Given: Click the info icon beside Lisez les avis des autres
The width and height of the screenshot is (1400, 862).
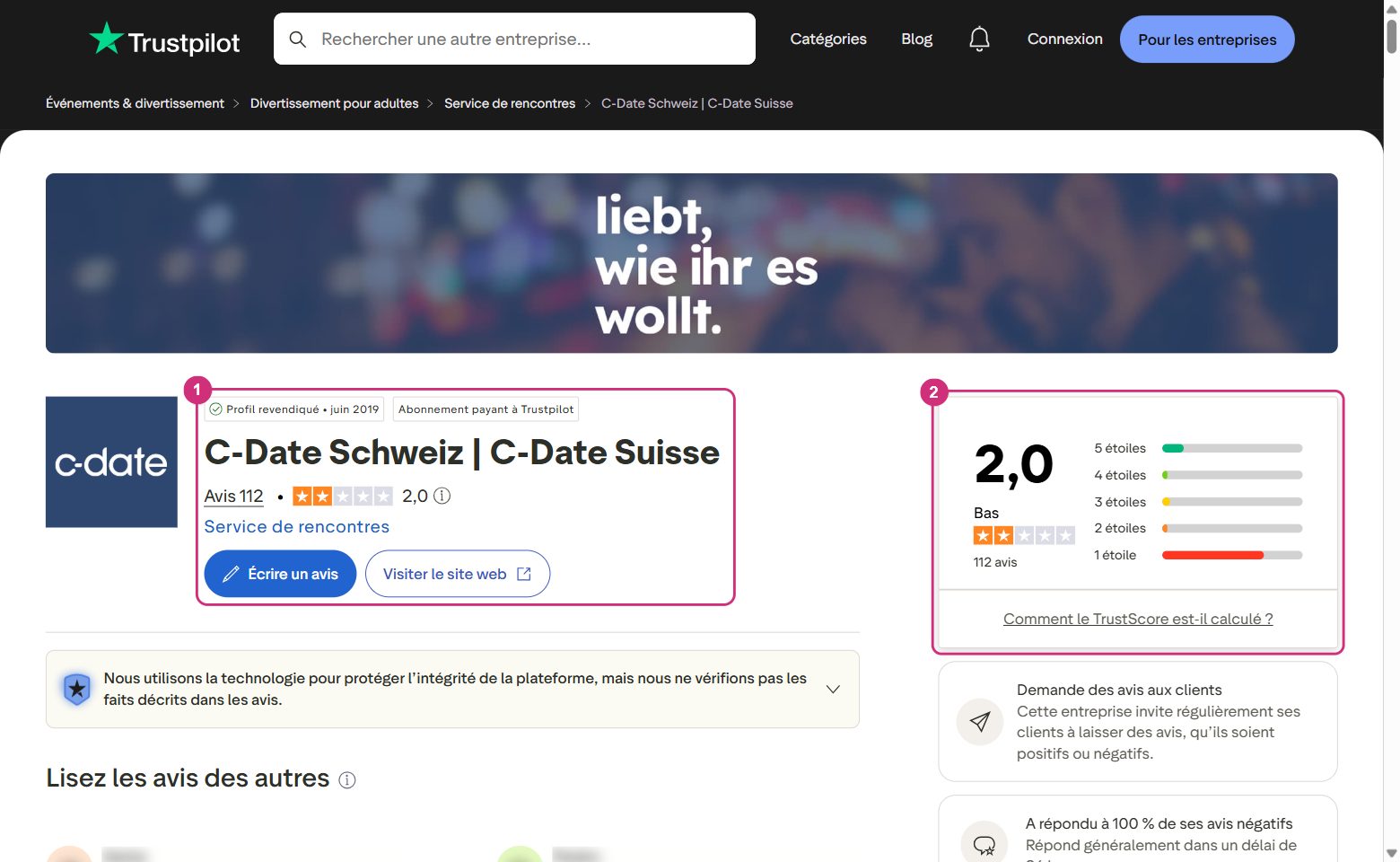Looking at the screenshot, I should click(x=347, y=780).
